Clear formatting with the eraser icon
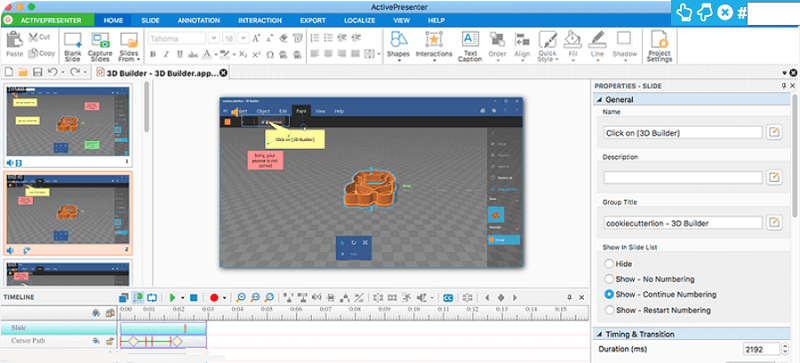Image resolution: width=800 pixels, height=363 pixels. pos(284,38)
